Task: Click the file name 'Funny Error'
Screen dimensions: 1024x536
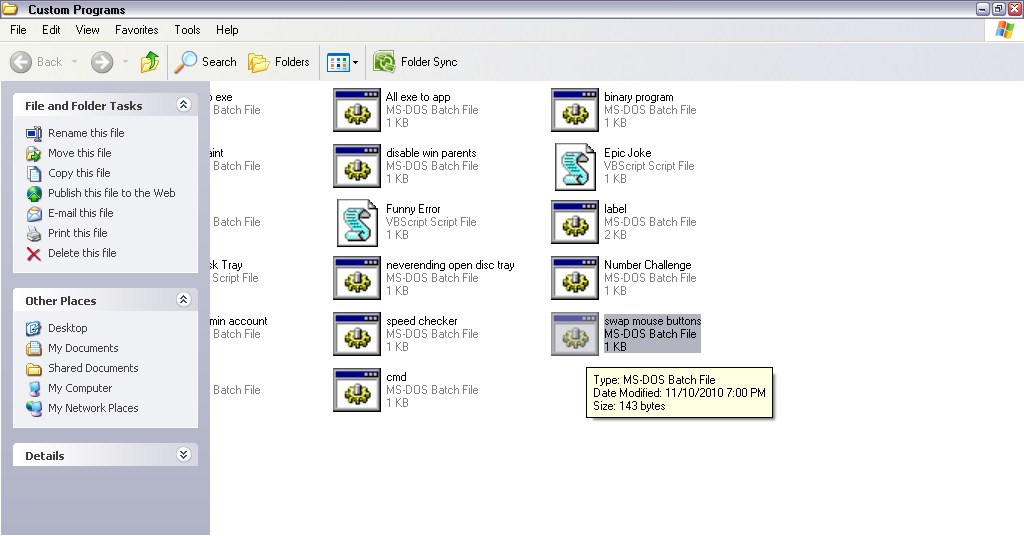Action: (x=413, y=209)
